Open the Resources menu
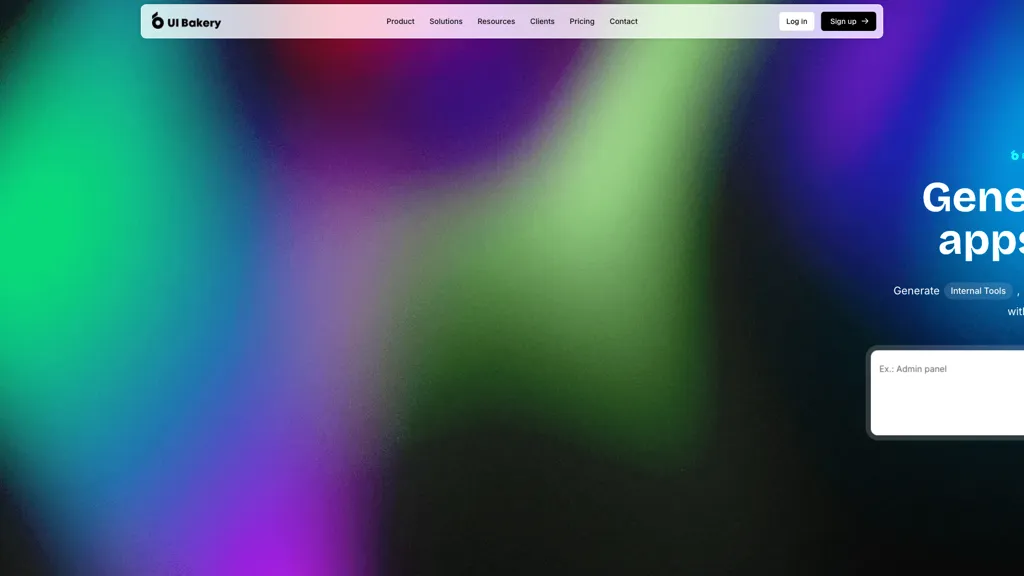Image resolution: width=1024 pixels, height=576 pixels. [496, 22]
